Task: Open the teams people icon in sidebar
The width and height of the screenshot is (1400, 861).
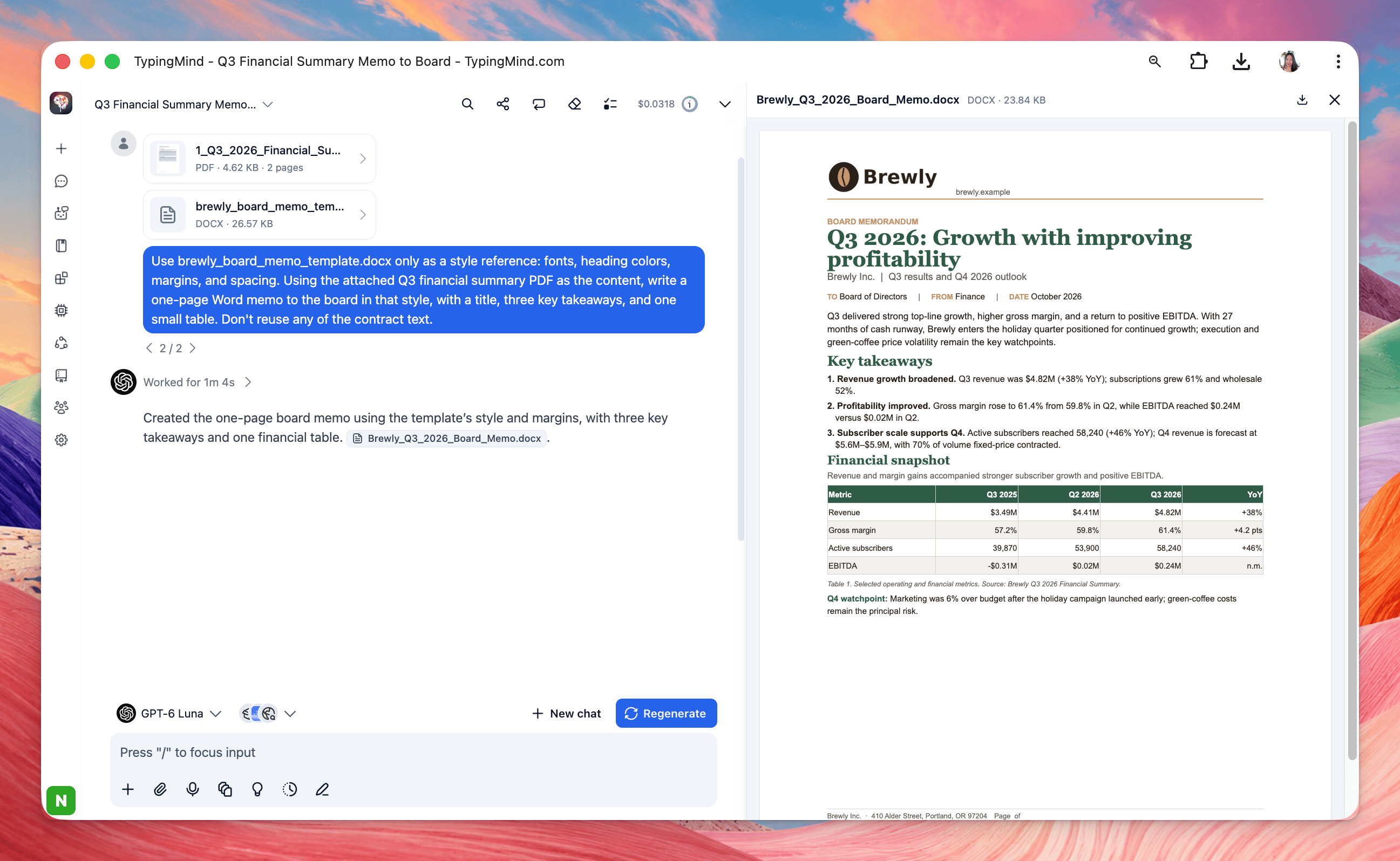Action: pos(61,407)
